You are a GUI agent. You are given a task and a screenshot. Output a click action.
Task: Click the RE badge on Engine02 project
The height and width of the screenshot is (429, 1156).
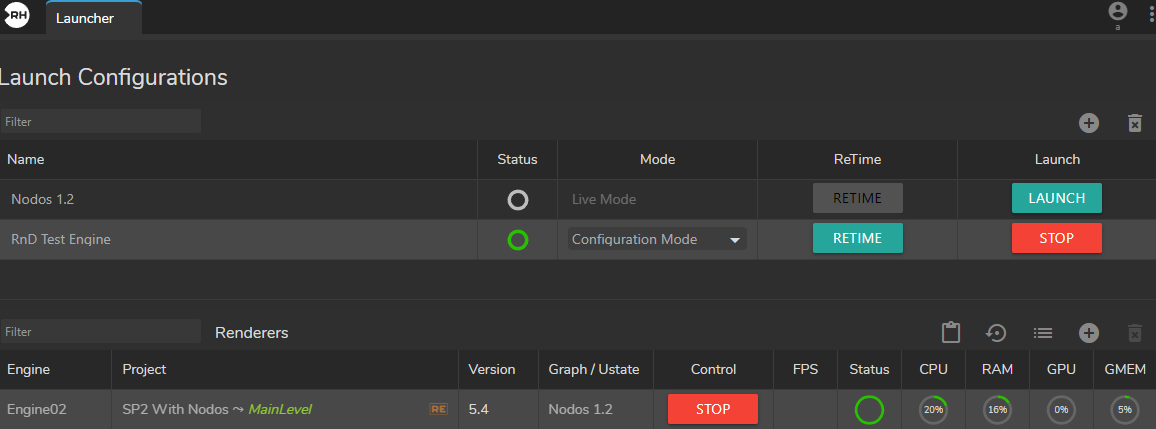point(437,409)
